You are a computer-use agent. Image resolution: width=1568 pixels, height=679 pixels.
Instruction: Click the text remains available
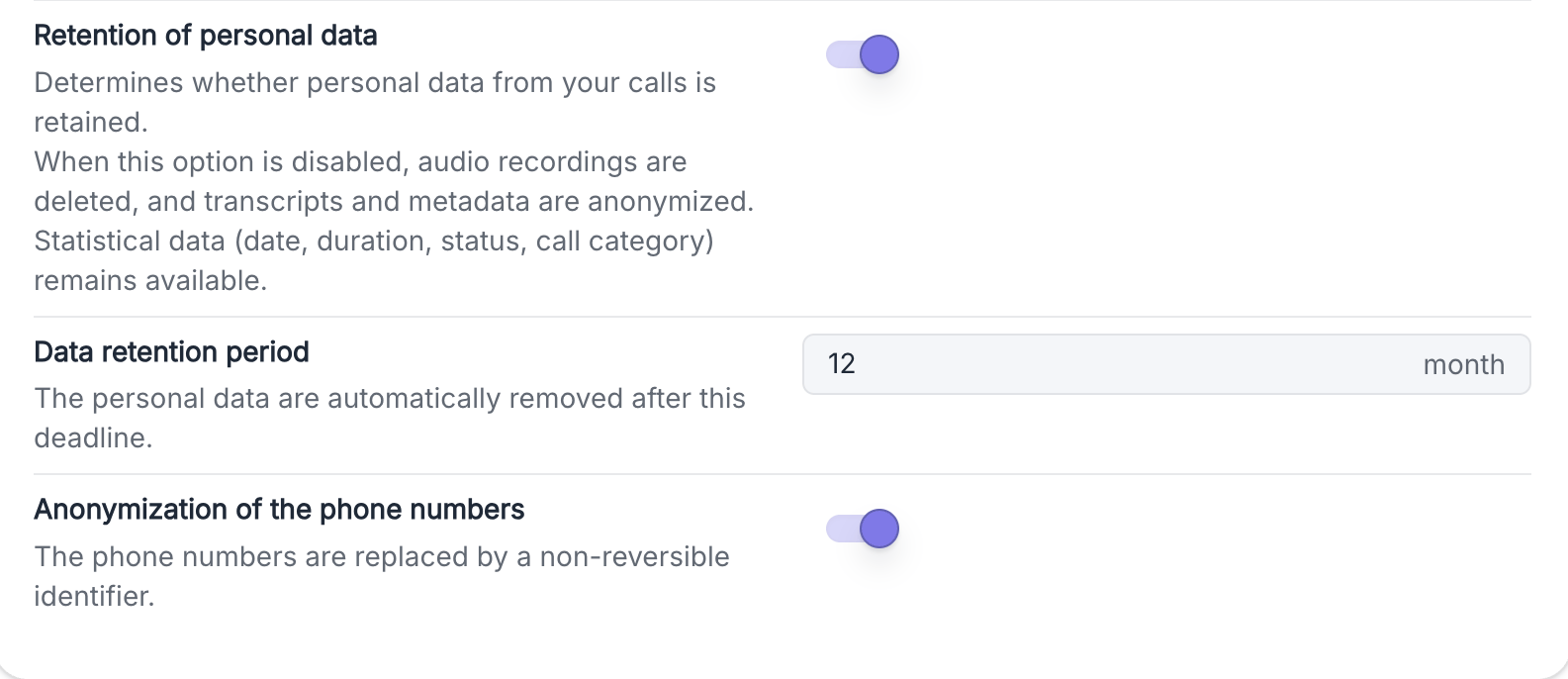coord(150,281)
